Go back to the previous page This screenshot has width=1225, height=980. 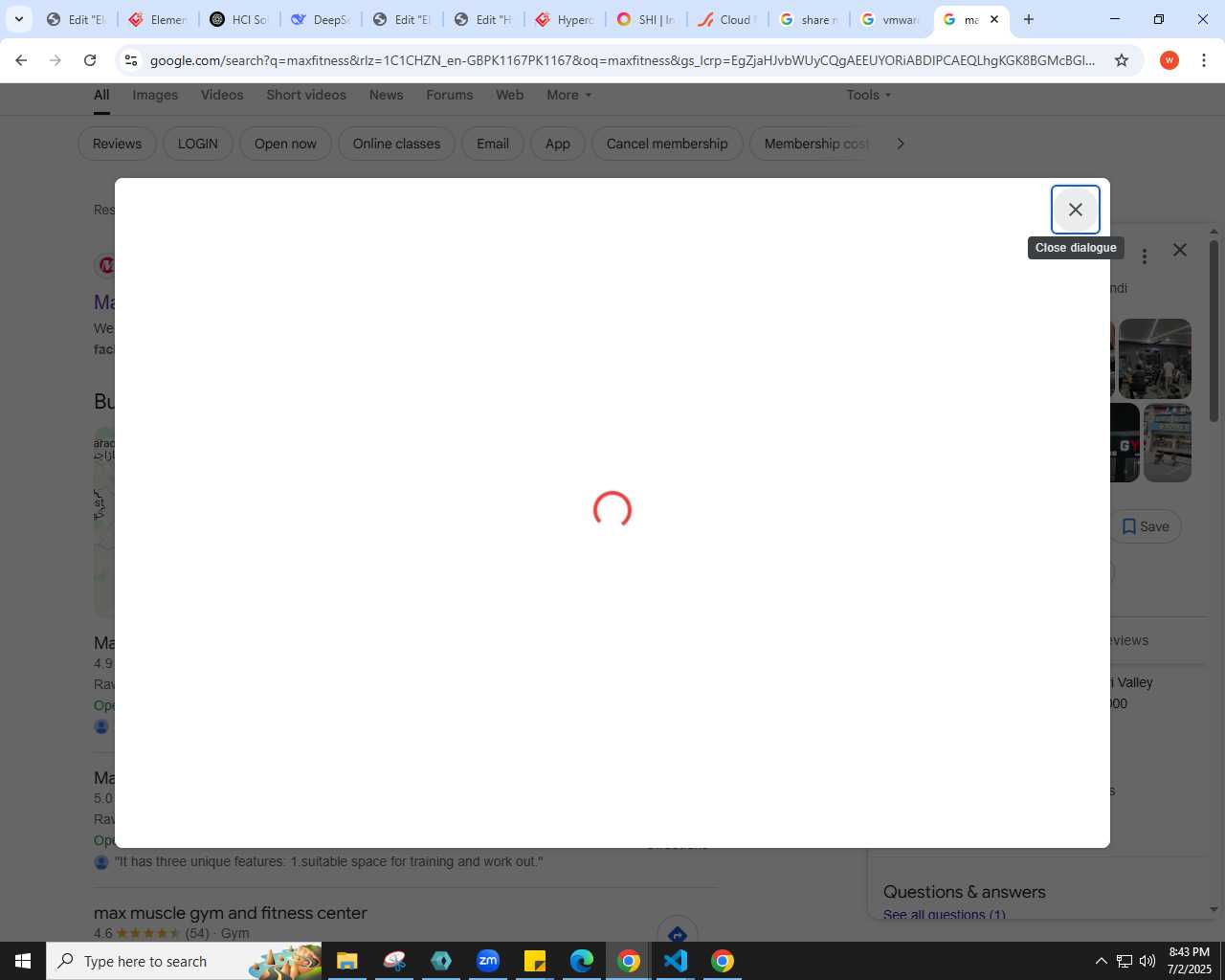pos(21,60)
